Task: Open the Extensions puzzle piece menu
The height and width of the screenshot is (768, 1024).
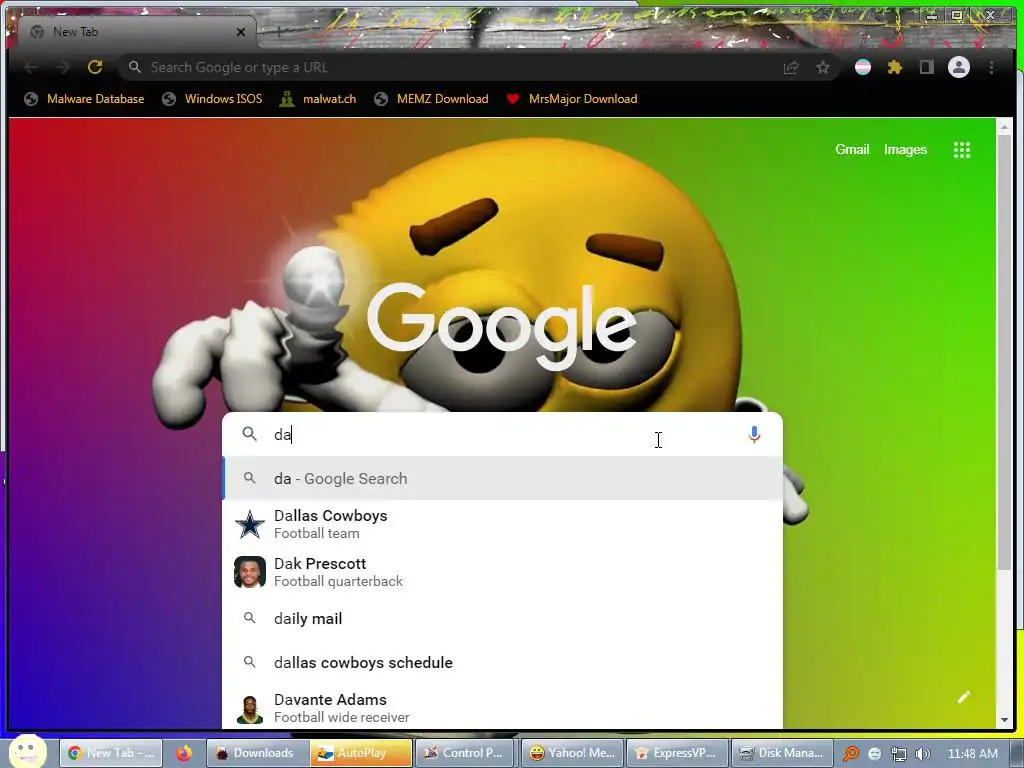Action: [x=895, y=67]
